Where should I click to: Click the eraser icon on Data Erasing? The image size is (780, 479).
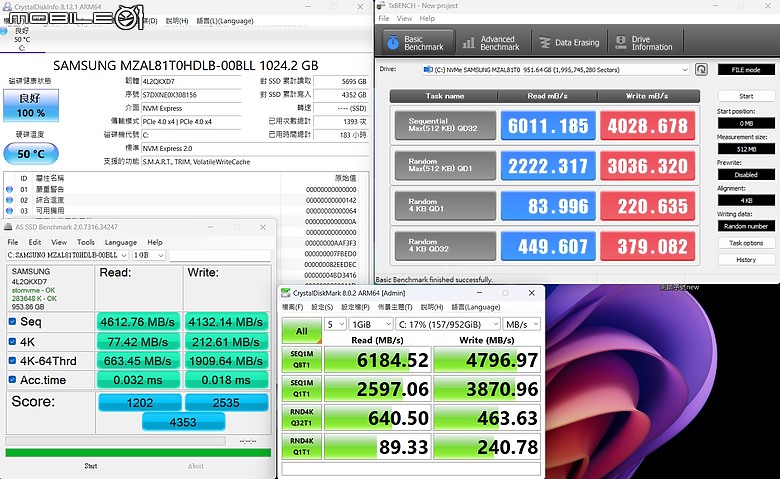[545, 43]
